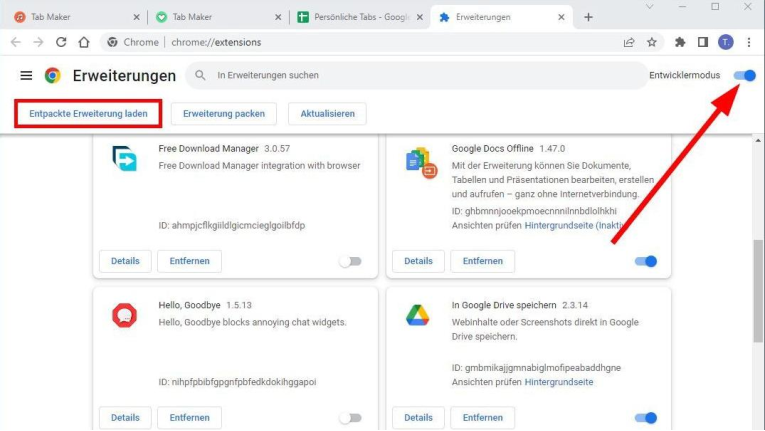
Task: Click the Hello, Goodbye extension icon
Action: [124, 315]
